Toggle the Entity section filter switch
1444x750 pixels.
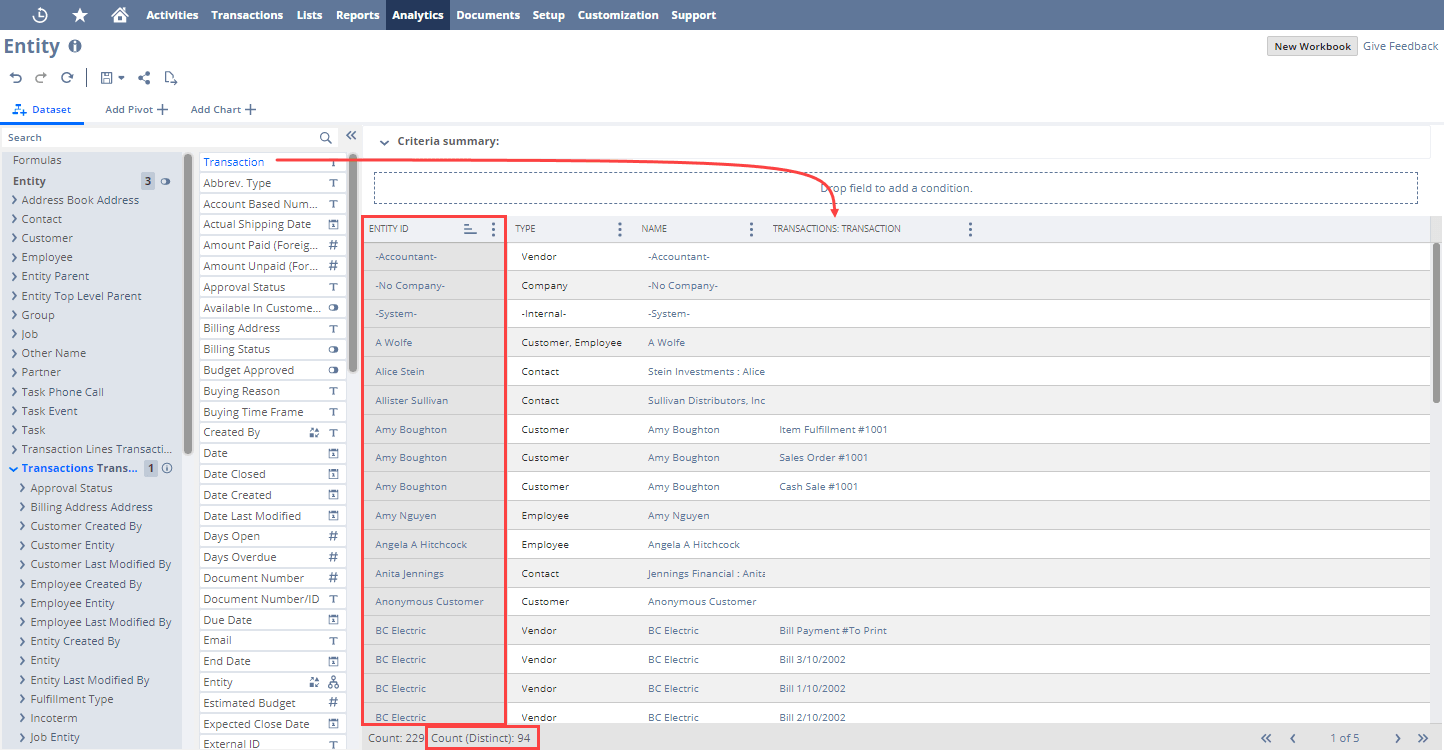(166, 182)
